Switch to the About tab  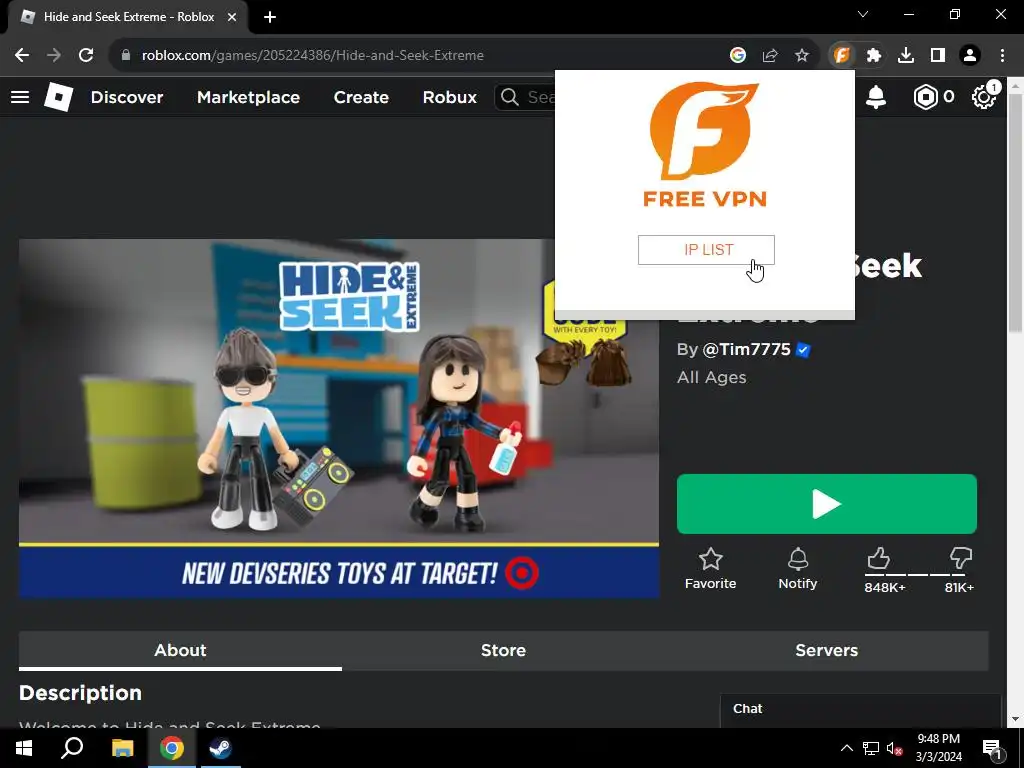click(x=180, y=650)
